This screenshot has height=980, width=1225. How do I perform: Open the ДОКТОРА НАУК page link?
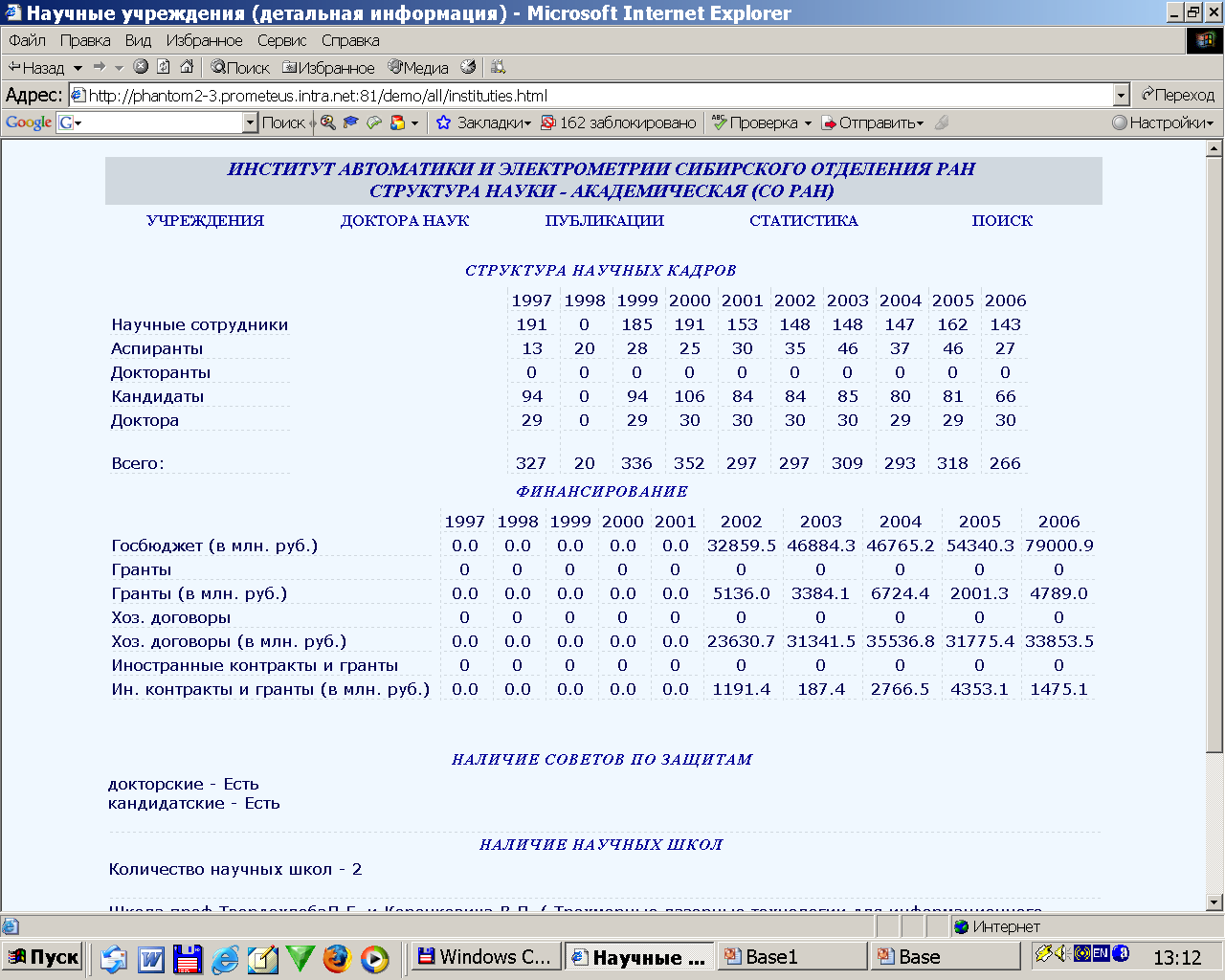click(405, 220)
